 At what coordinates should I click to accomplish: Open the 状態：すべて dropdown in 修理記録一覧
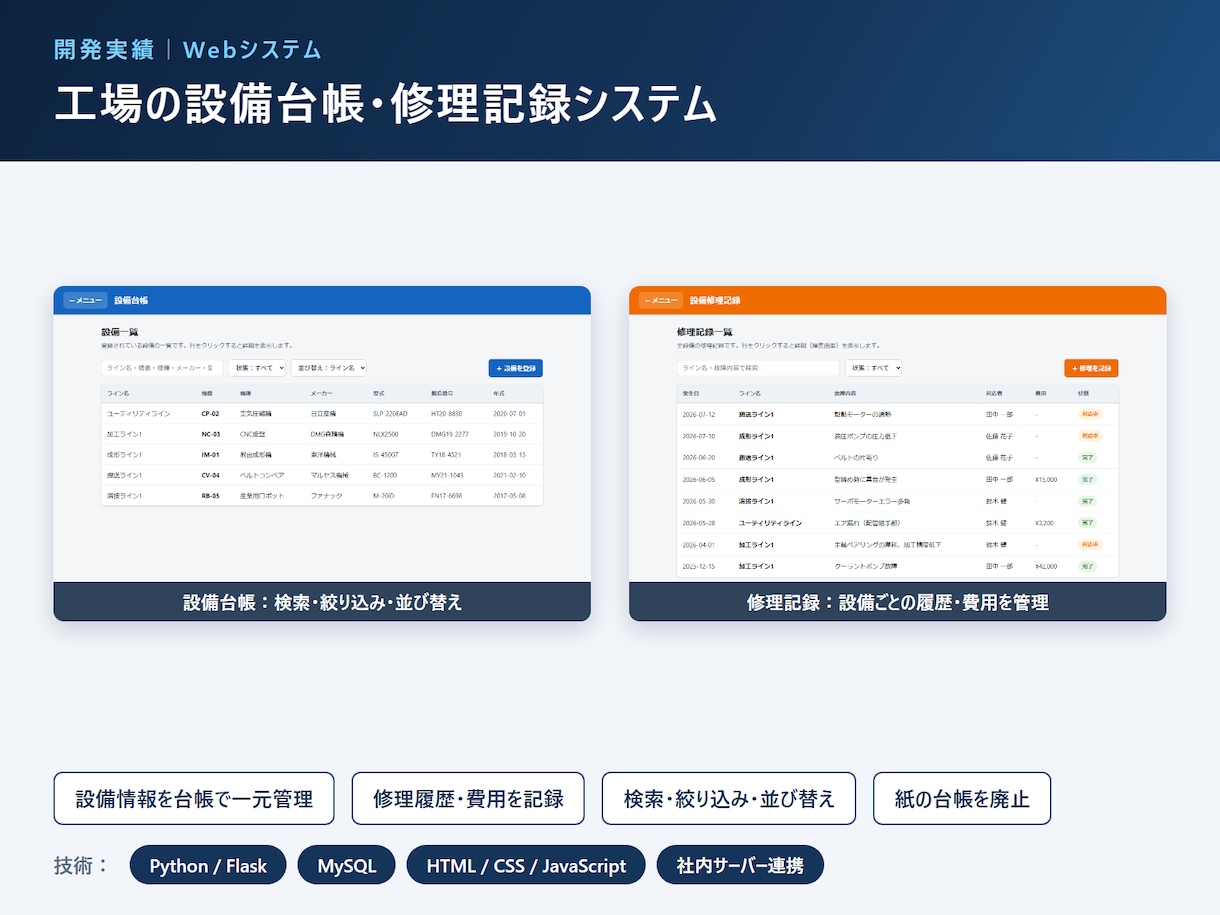[873, 368]
